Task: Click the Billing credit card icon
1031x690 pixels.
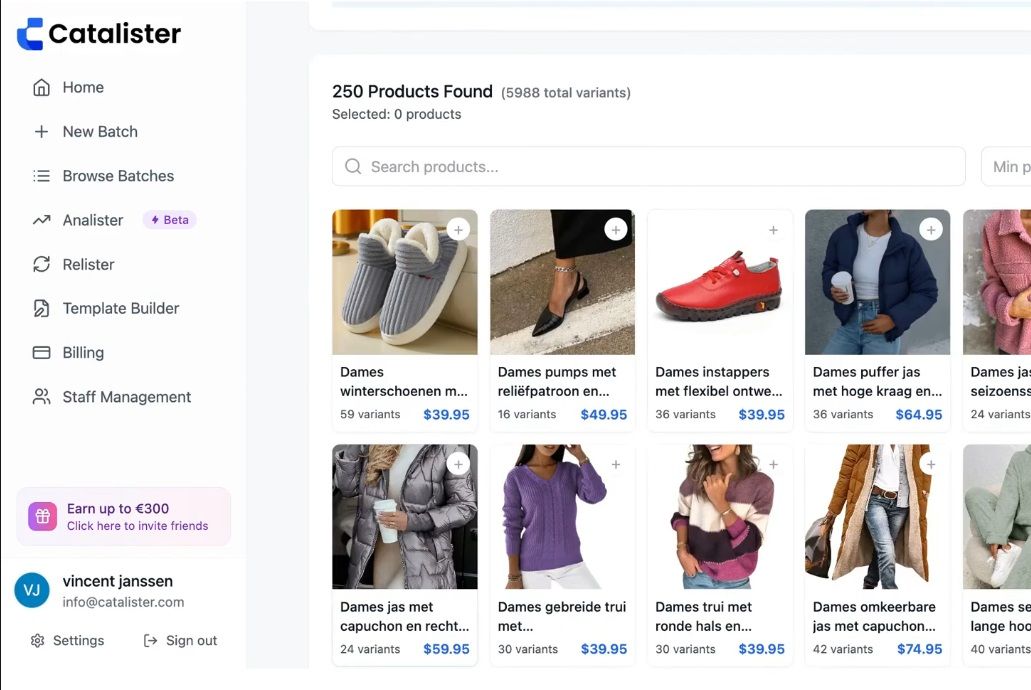Action: [41, 353]
